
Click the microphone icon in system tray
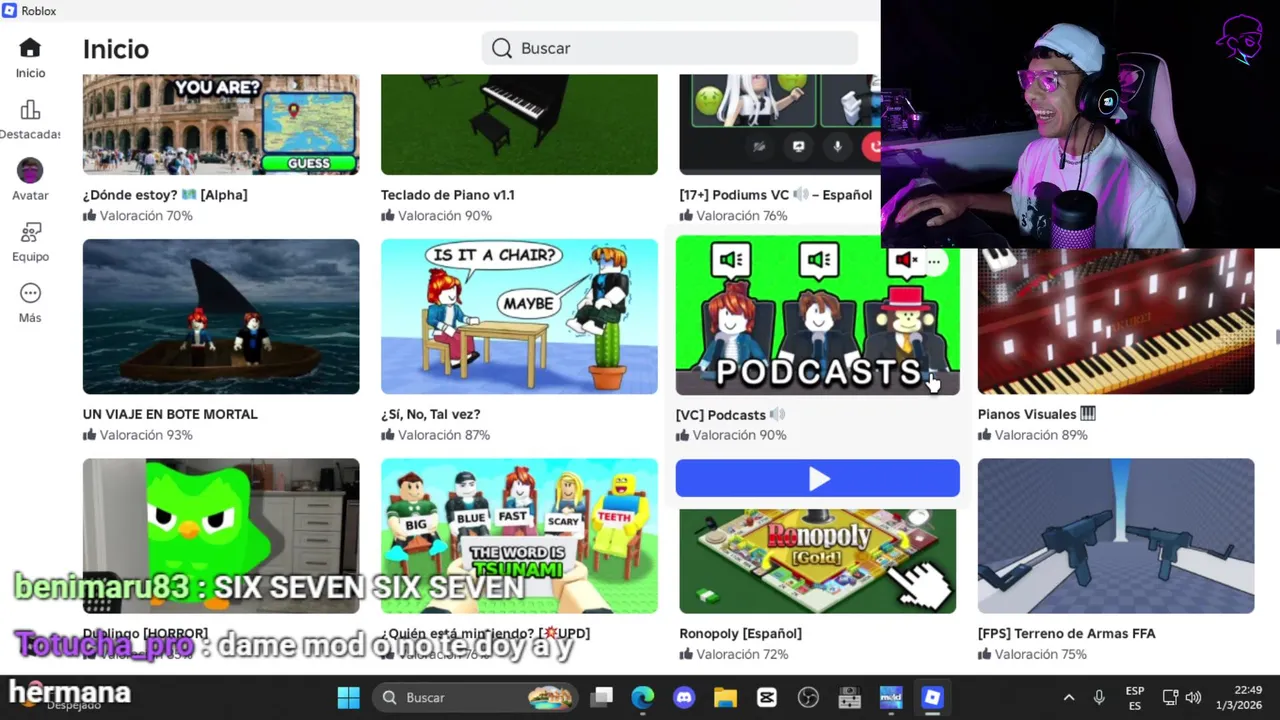[x=1099, y=697]
